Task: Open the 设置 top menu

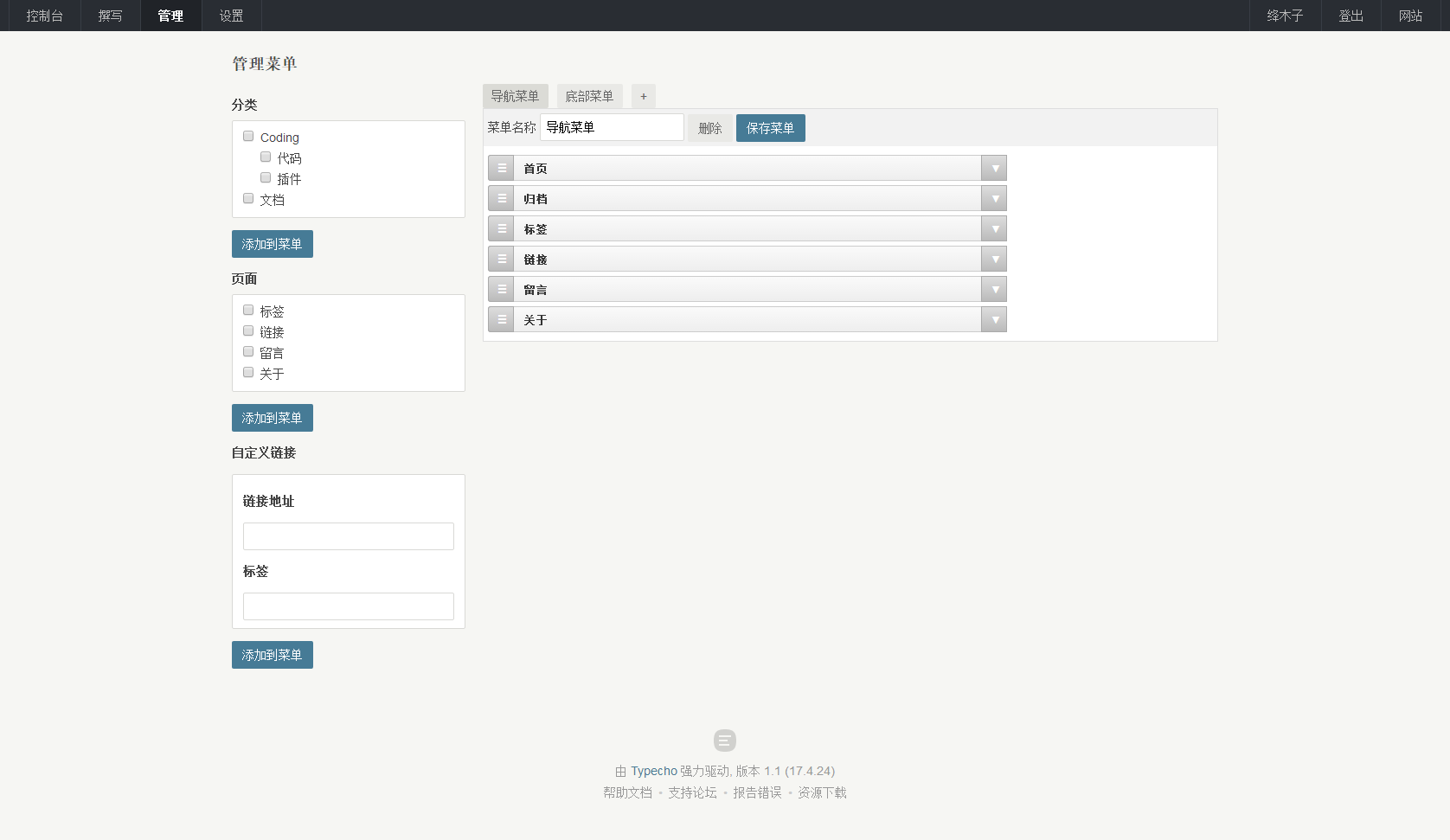Action: (231, 16)
